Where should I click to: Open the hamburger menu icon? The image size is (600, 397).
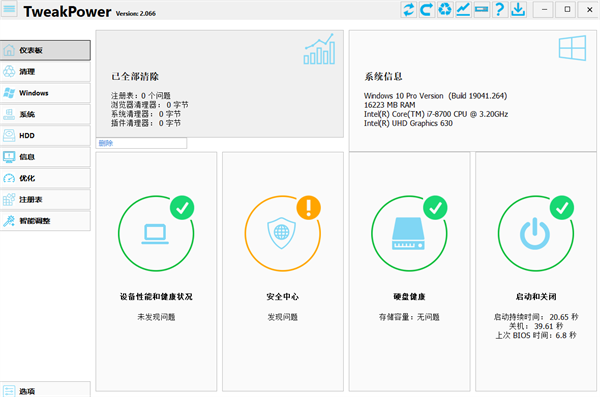(10, 8)
